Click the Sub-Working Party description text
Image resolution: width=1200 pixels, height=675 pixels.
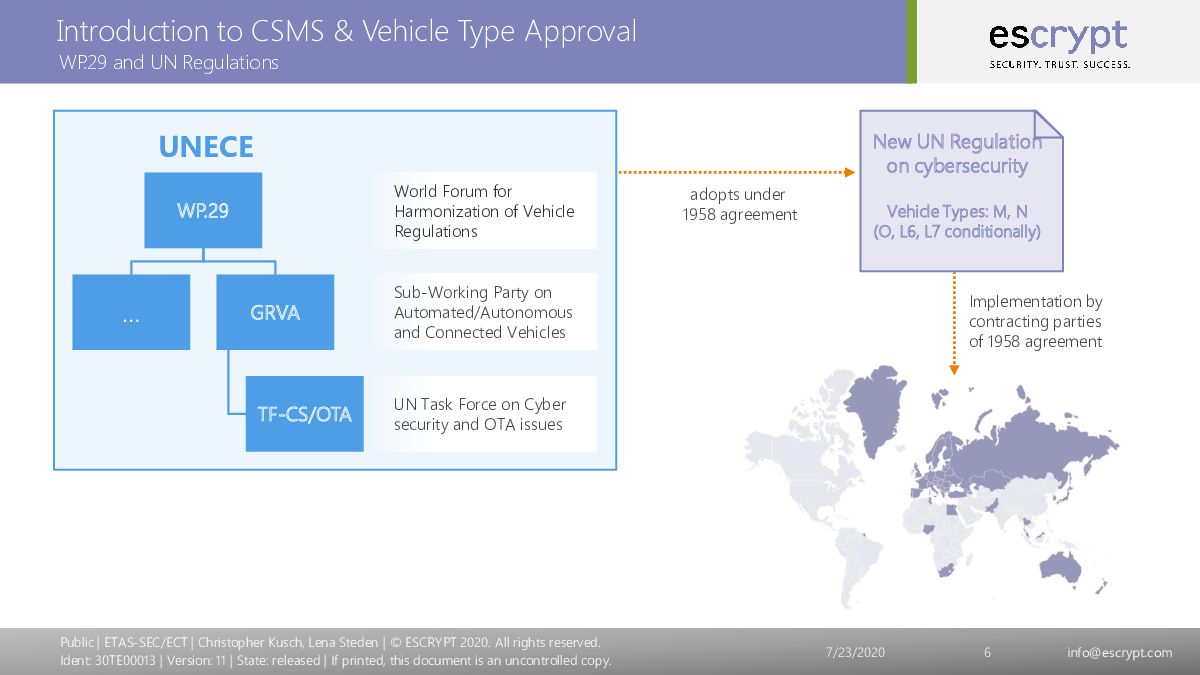pos(485,312)
